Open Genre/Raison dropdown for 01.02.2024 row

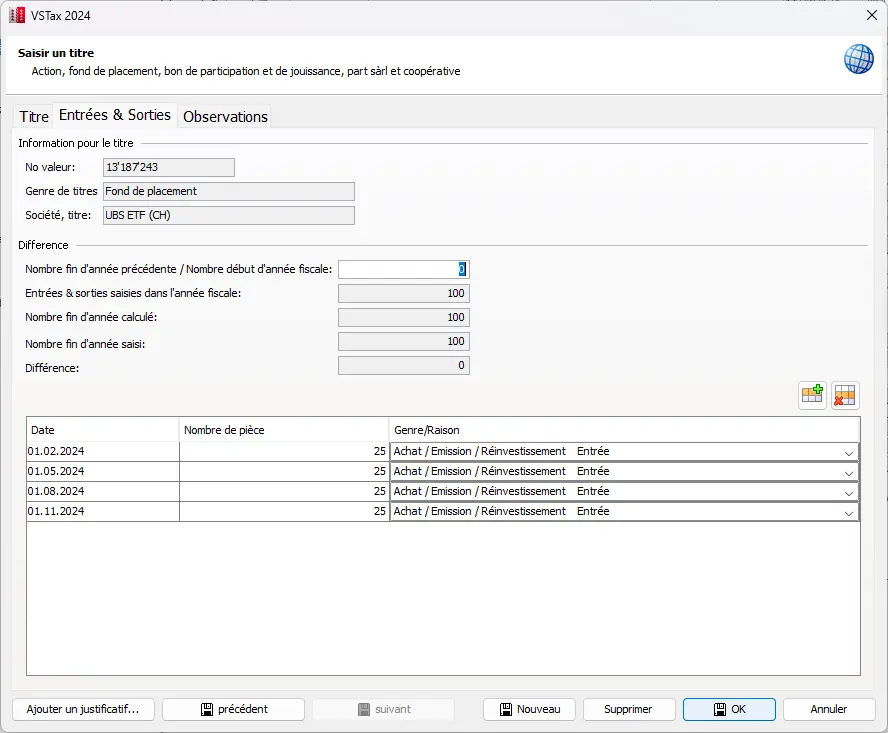[848, 452]
